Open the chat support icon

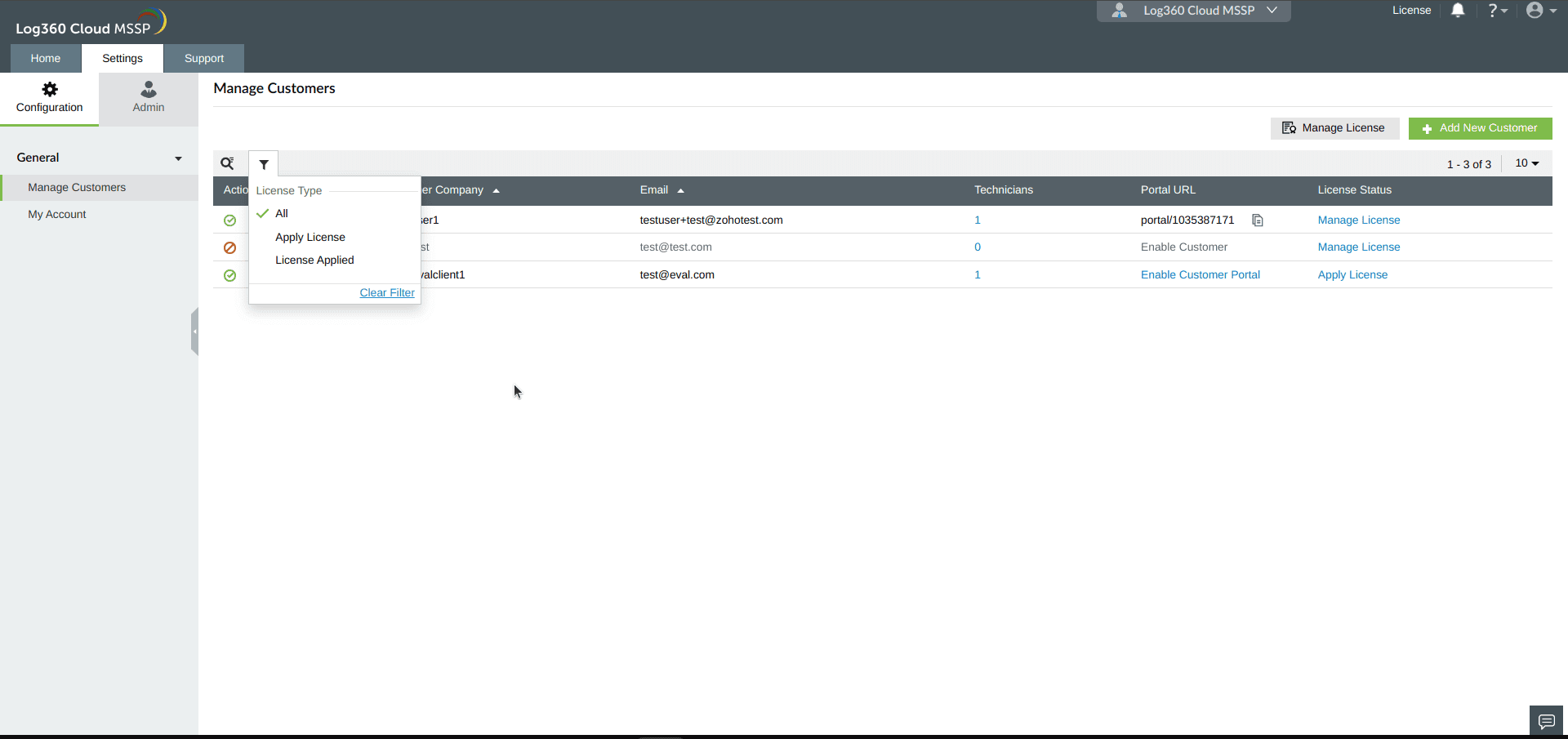click(x=1547, y=722)
